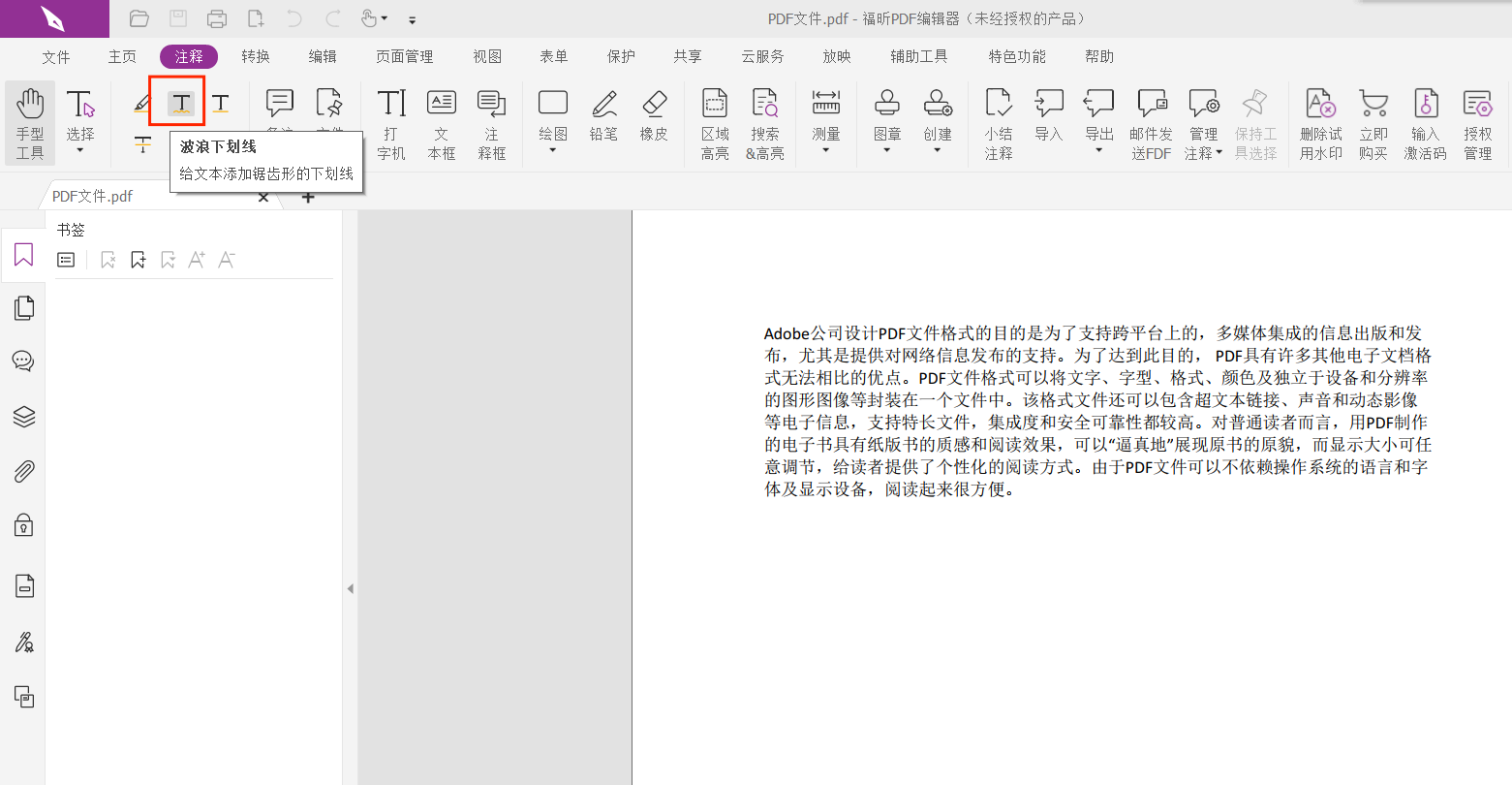Viewport: 1512px width, 785px height.
Task: Select the 橡皮 eraser tool
Action: [654, 114]
